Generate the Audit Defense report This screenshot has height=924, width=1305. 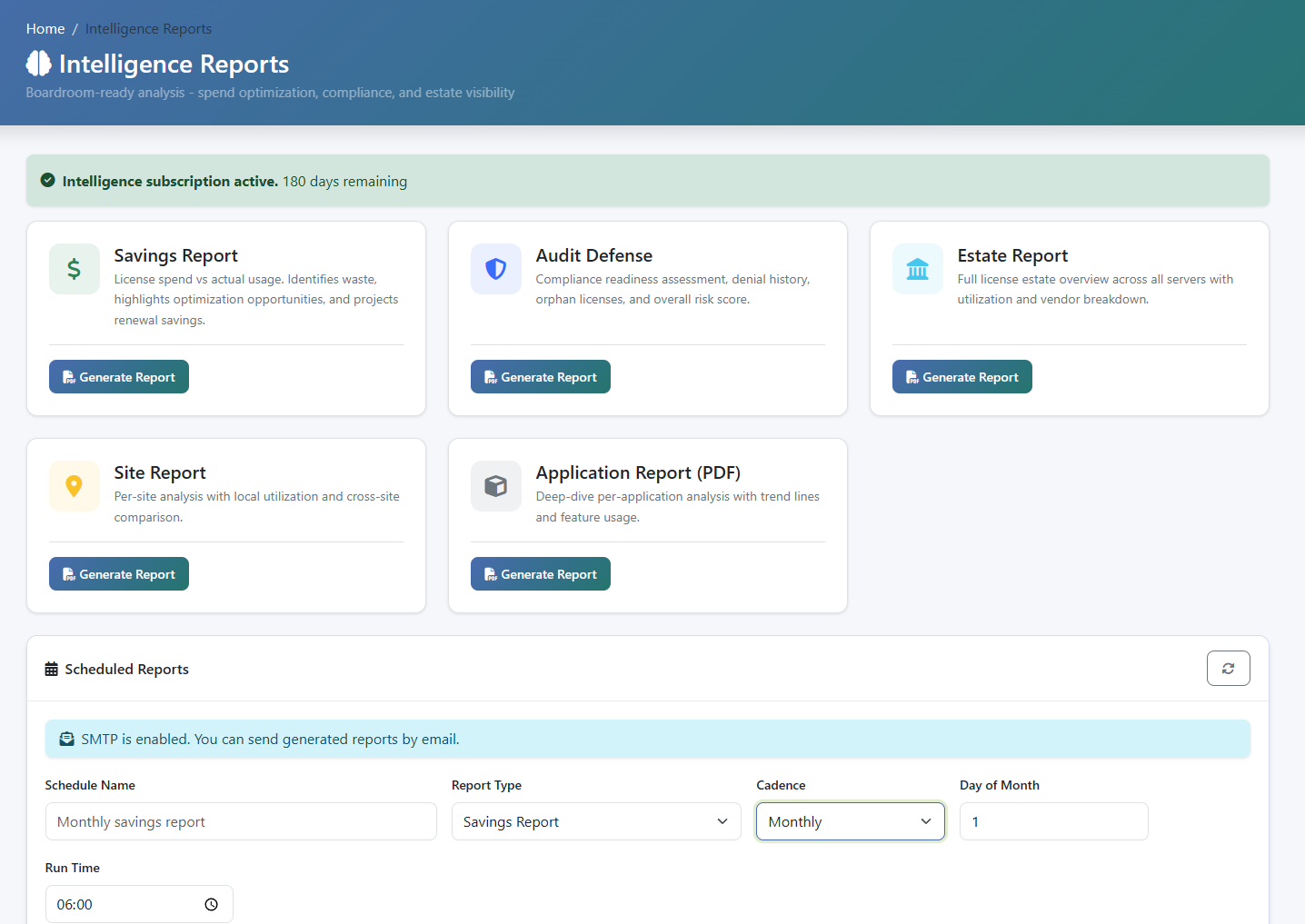click(540, 376)
